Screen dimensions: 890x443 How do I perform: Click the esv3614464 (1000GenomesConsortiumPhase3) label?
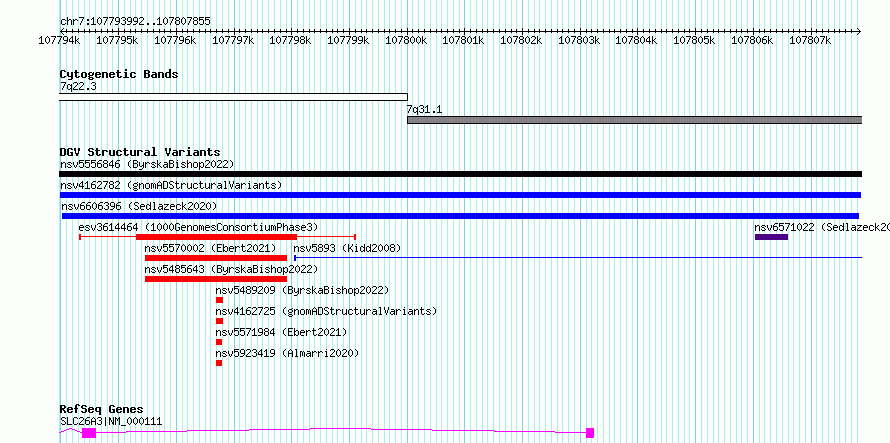[x=198, y=227]
